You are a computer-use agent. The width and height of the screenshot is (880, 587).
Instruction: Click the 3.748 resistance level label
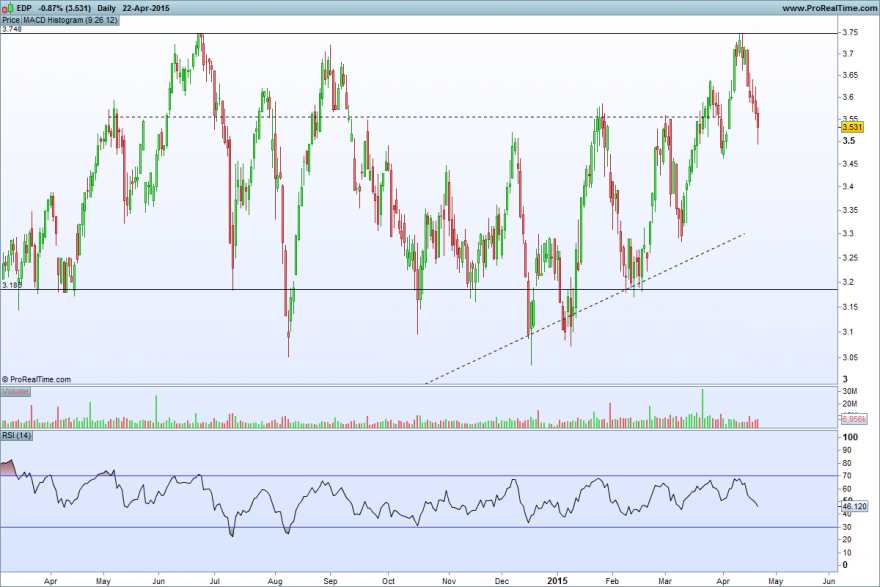11,29
